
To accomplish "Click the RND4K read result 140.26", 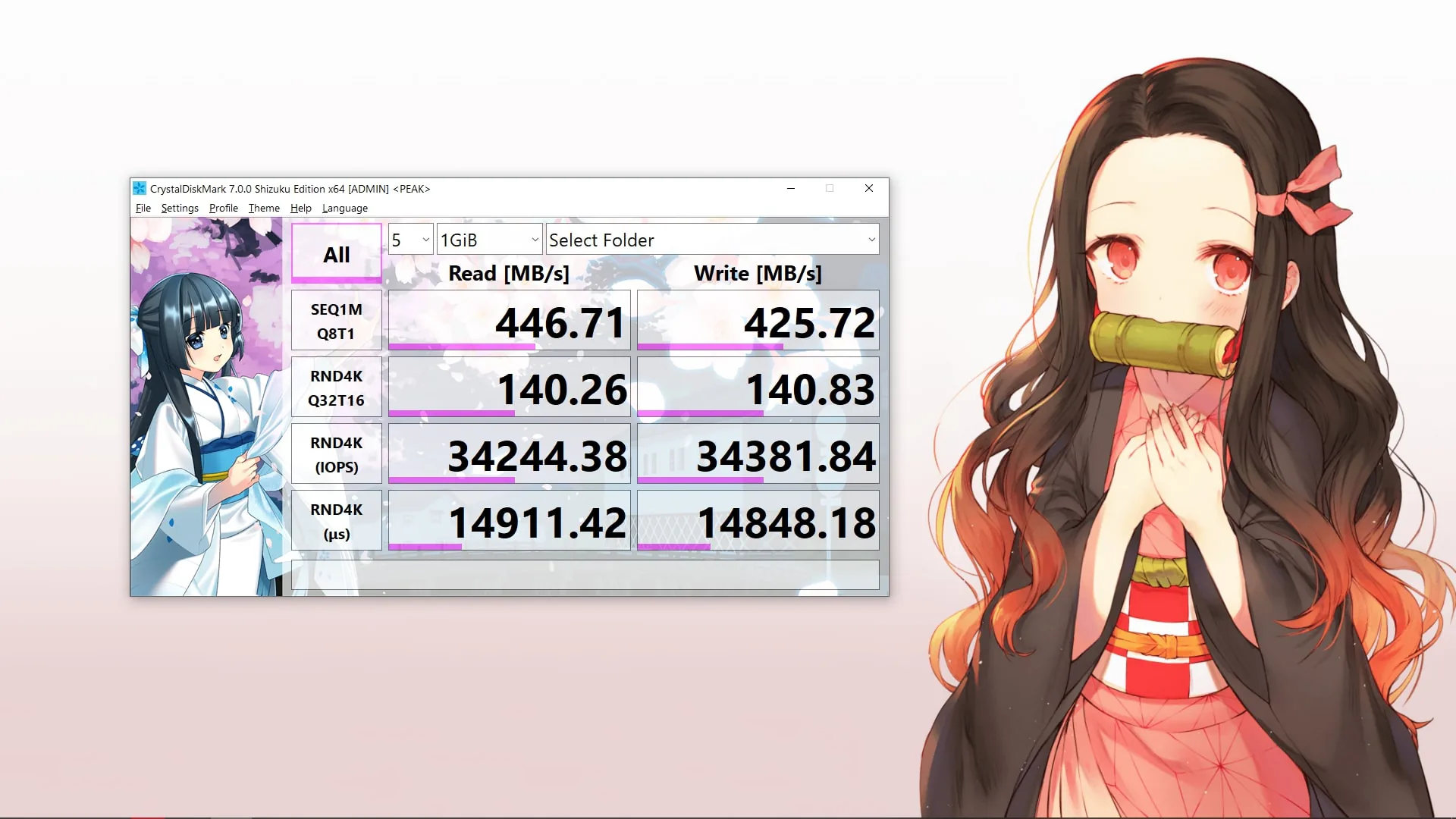I will pyautogui.click(x=510, y=387).
